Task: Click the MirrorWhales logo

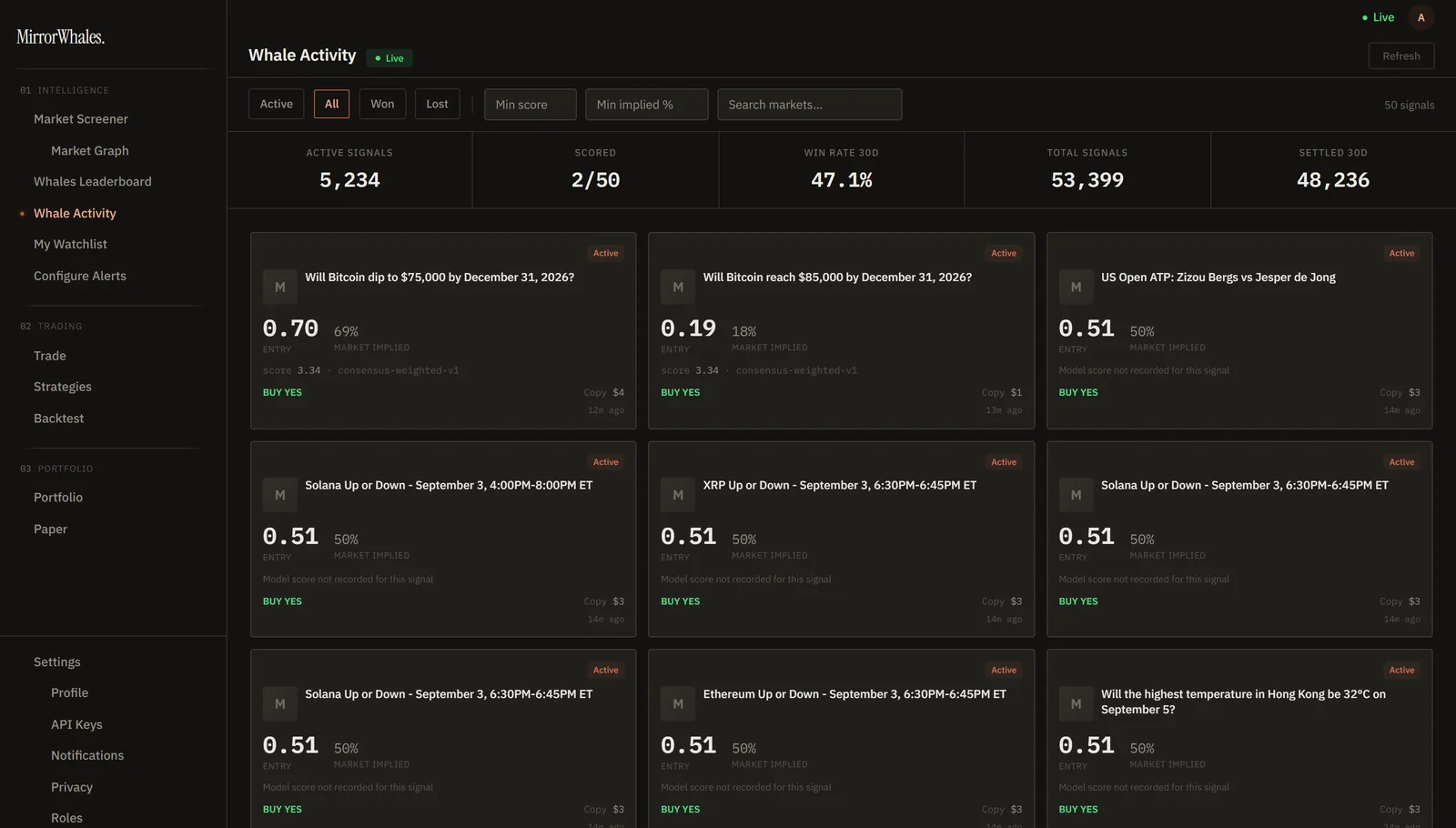Action: [x=61, y=37]
